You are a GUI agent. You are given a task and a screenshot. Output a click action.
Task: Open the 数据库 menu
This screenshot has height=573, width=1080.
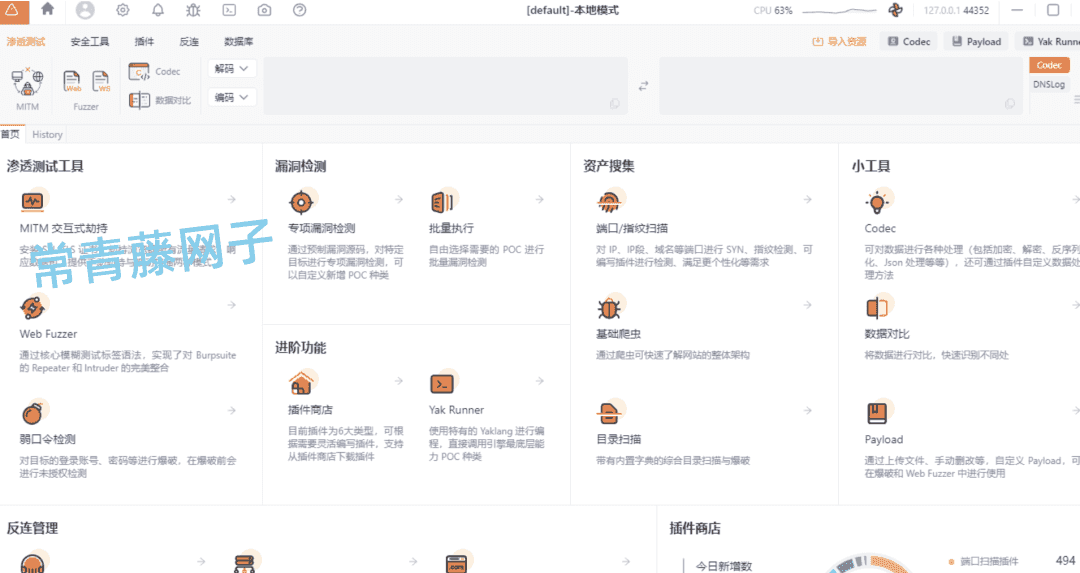click(x=238, y=41)
